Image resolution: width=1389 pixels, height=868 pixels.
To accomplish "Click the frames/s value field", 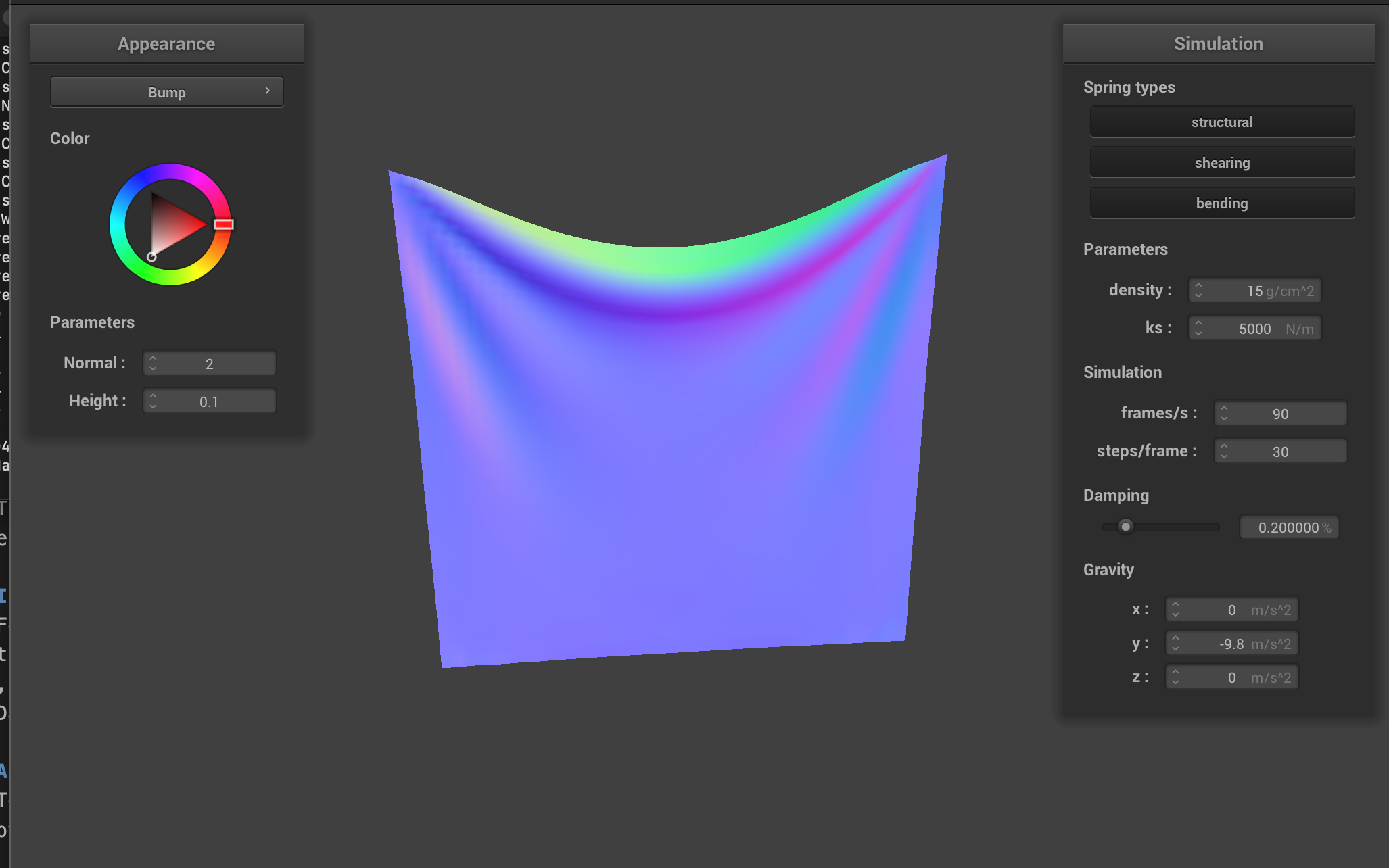I will coord(1280,414).
